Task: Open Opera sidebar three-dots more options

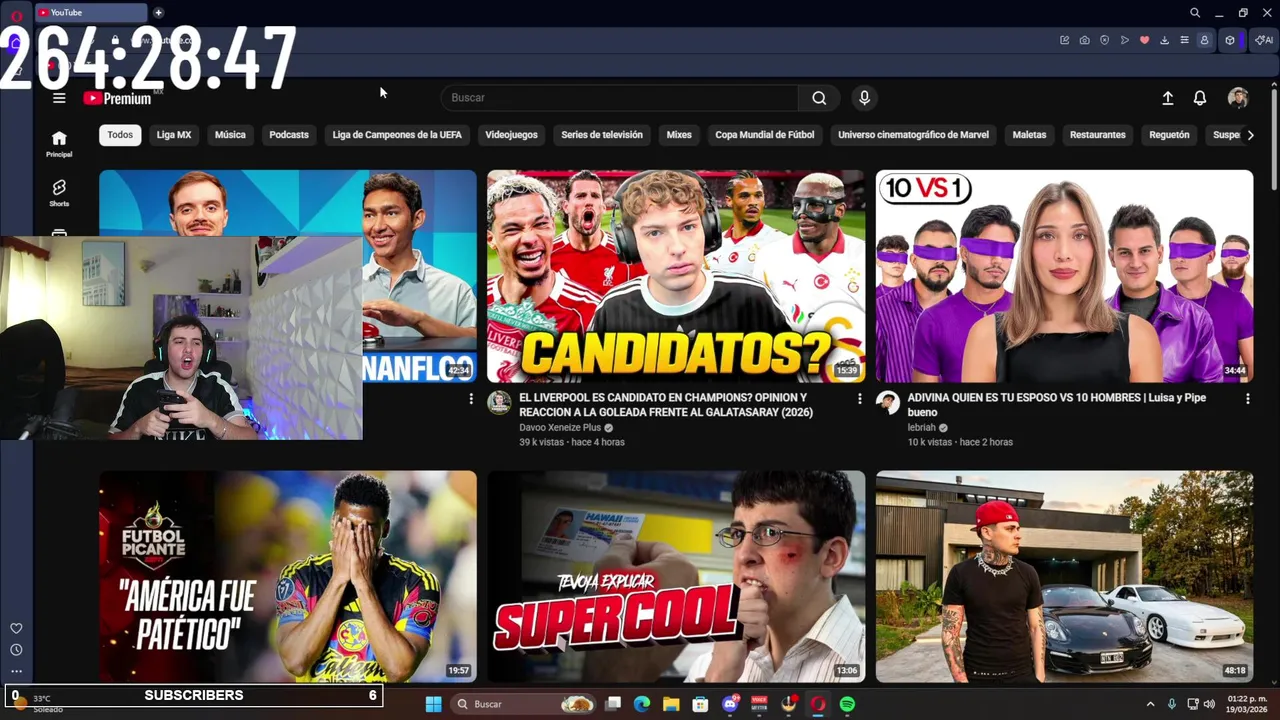Action: [x=16, y=671]
